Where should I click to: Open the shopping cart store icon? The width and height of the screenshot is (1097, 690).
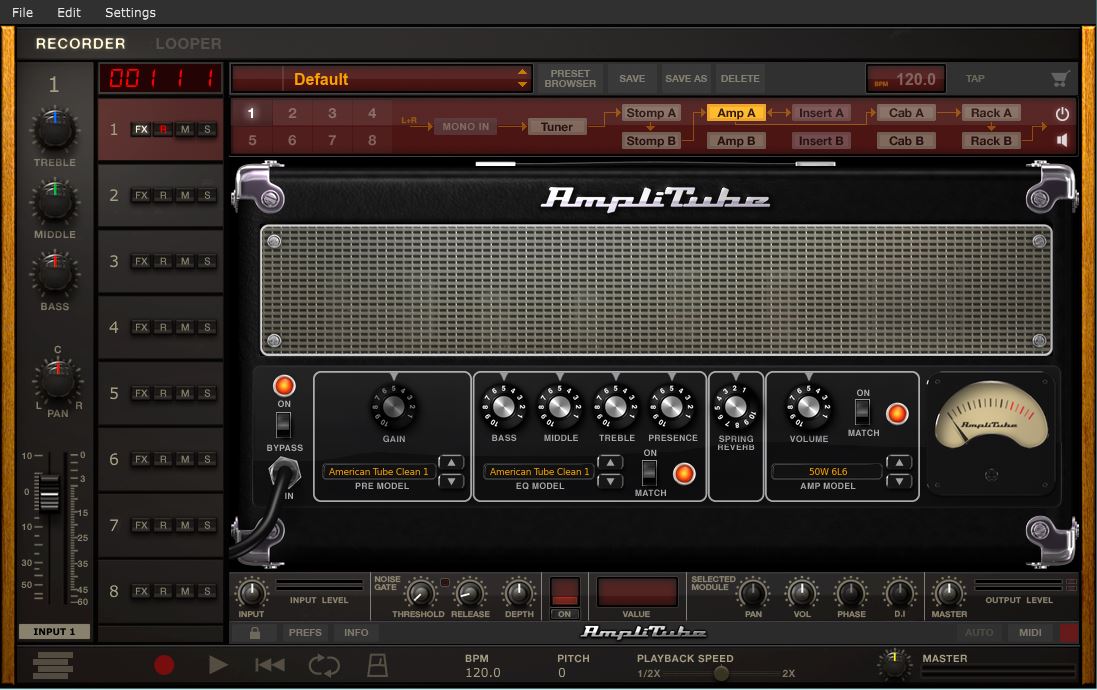[1060, 79]
